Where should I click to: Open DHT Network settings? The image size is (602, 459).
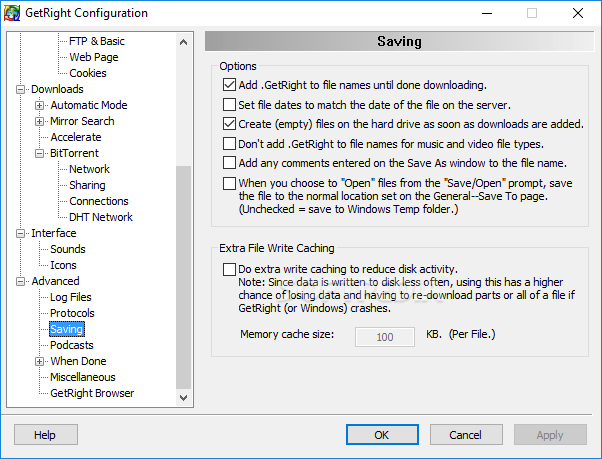click(x=101, y=217)
